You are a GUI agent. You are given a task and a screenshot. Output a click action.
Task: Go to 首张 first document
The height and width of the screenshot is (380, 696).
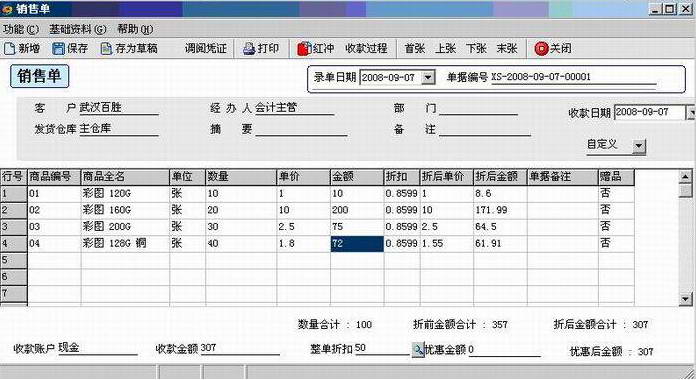[415, 48]
